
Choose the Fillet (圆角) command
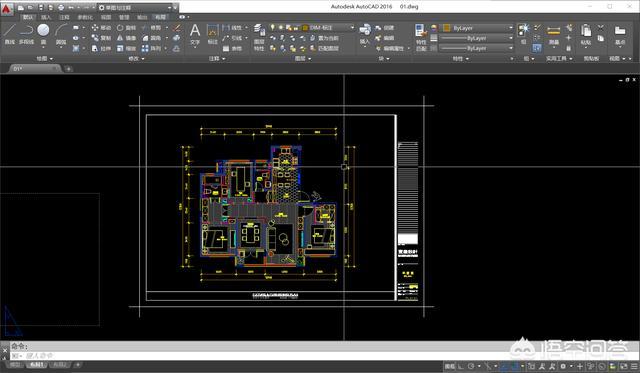[x=151, y=38]
